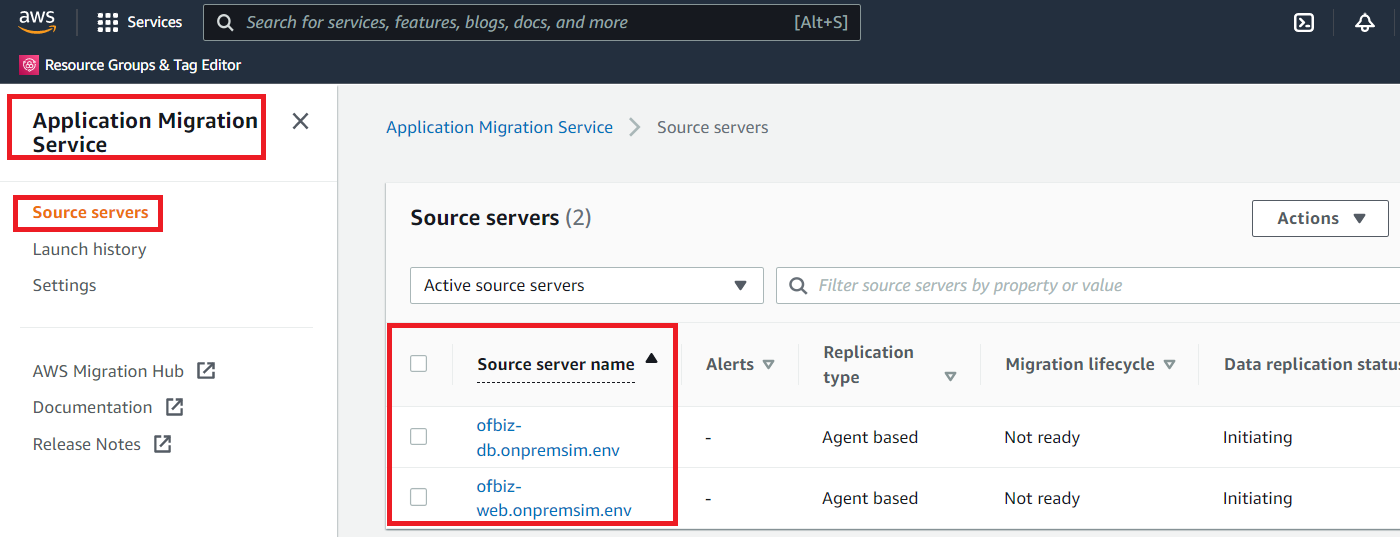Click Agent based in the ofbiz-db row

click(x=870, y=437)
